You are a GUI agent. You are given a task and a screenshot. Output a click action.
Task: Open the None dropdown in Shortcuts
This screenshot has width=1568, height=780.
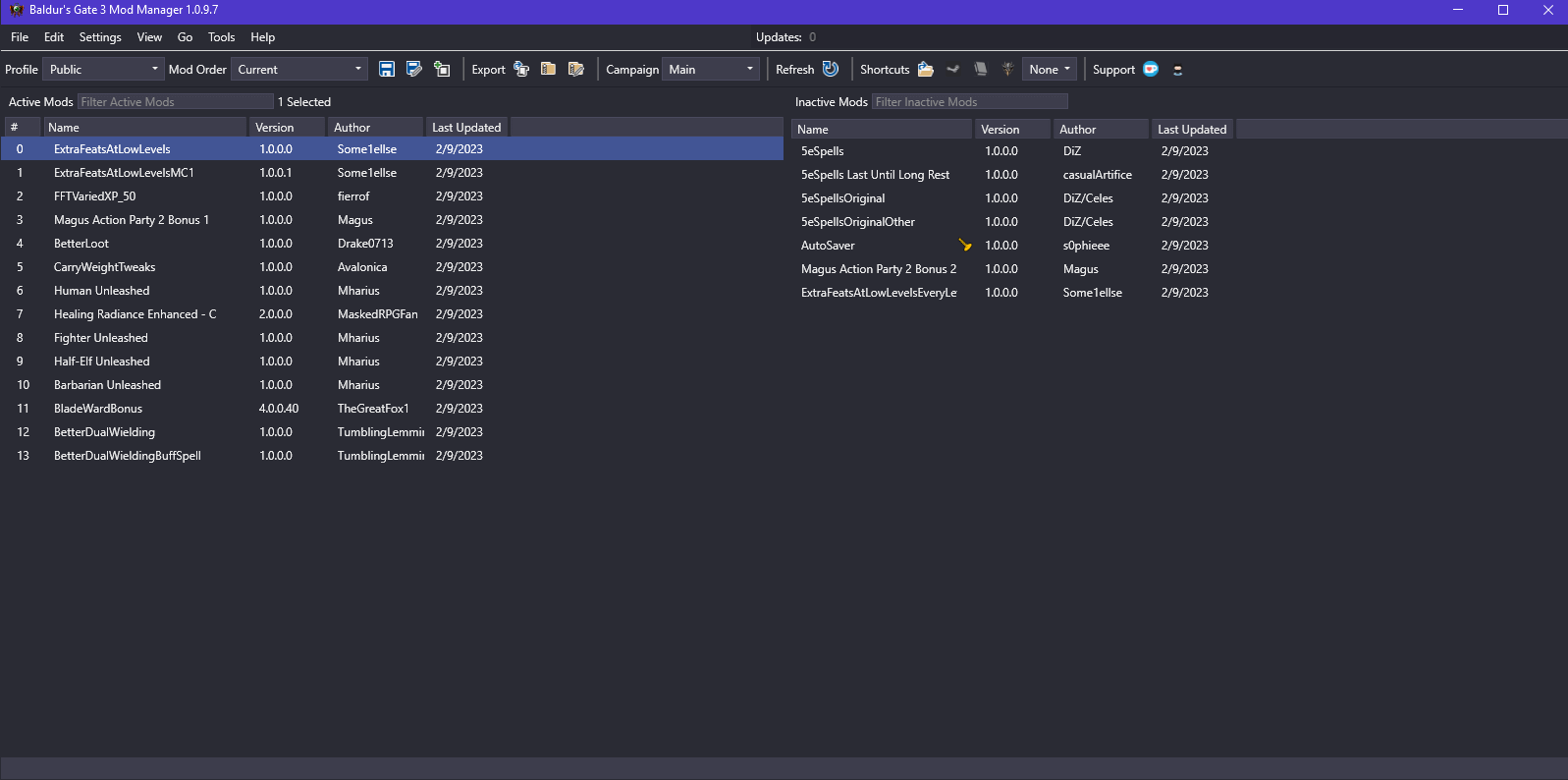pyautogui.click(x=1050, y=70)
